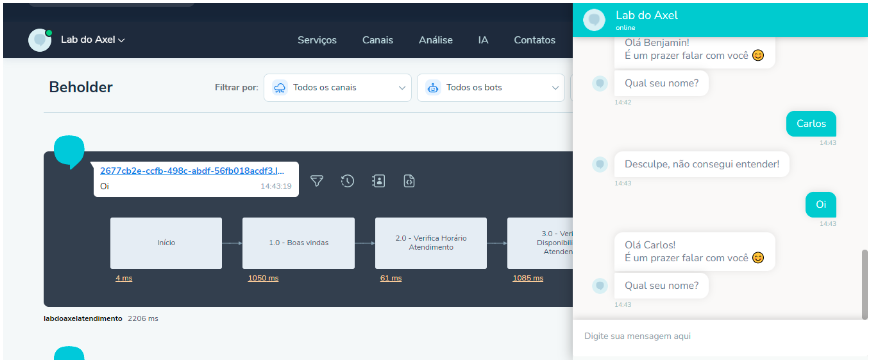The height and width of the screenshot is (360, 869).
Task: Click the bot avatar beside Desculpe message
Action: [x=600, y=164]
